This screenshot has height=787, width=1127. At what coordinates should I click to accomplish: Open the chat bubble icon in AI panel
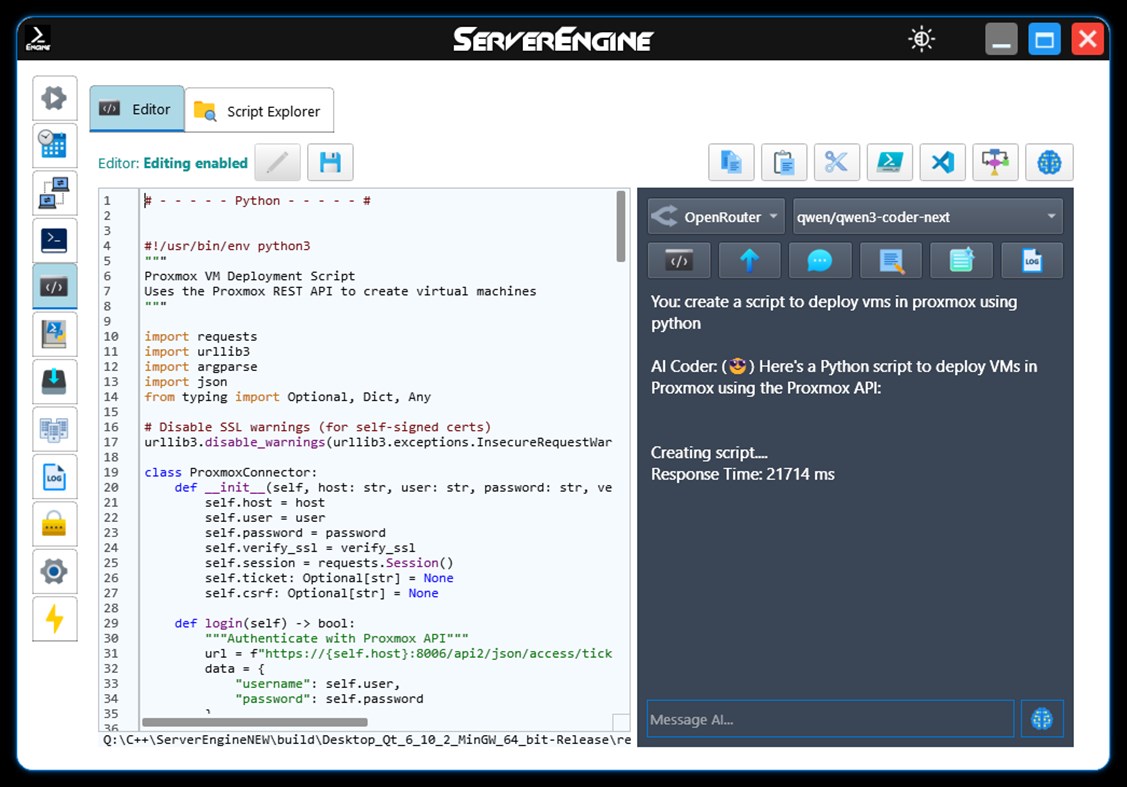pos(820,260)
